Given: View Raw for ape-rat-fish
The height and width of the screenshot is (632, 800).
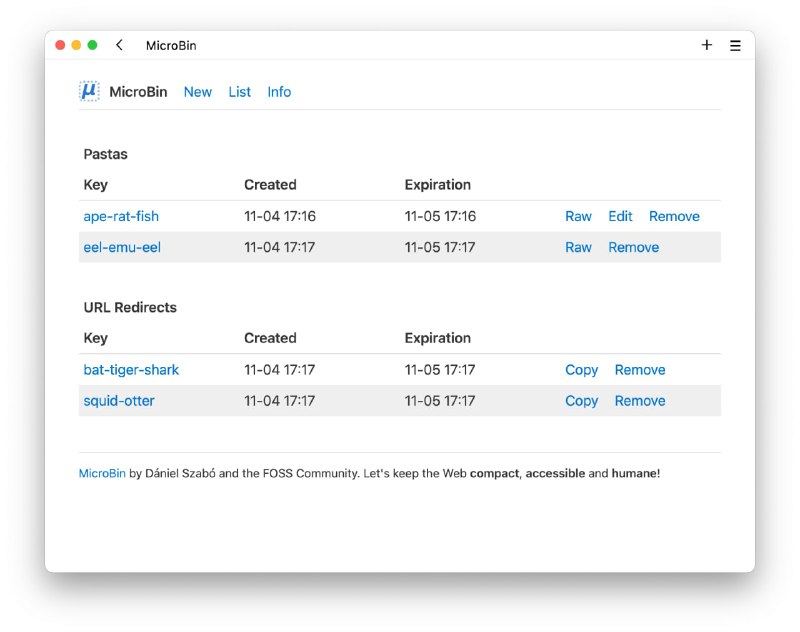Looking at the screenshot, I should coord(578,216).
